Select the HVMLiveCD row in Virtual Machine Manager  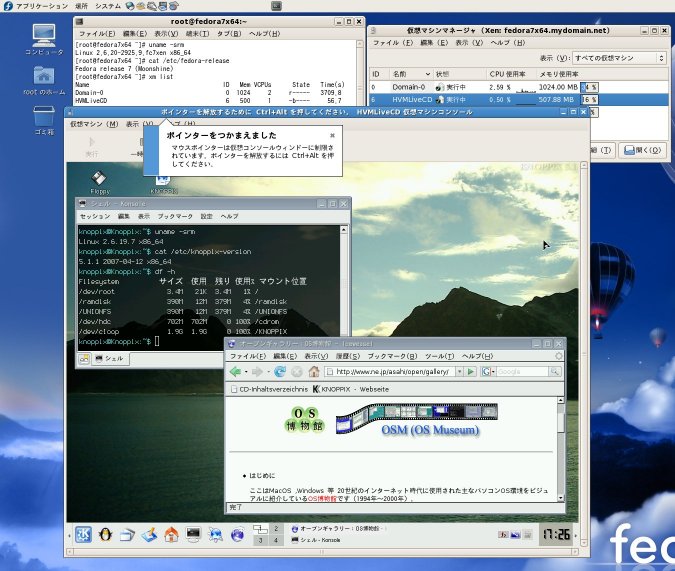(x=518, y=99)
